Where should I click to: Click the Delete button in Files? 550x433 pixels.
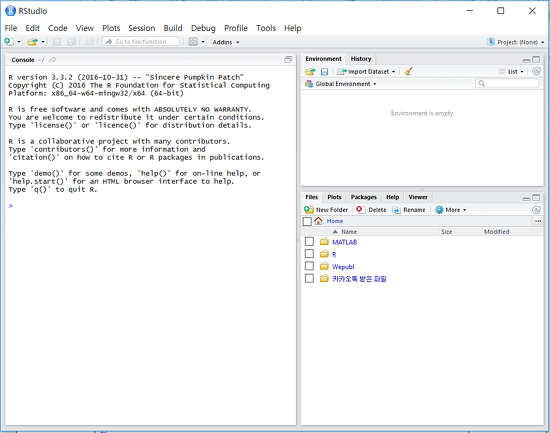371,210
